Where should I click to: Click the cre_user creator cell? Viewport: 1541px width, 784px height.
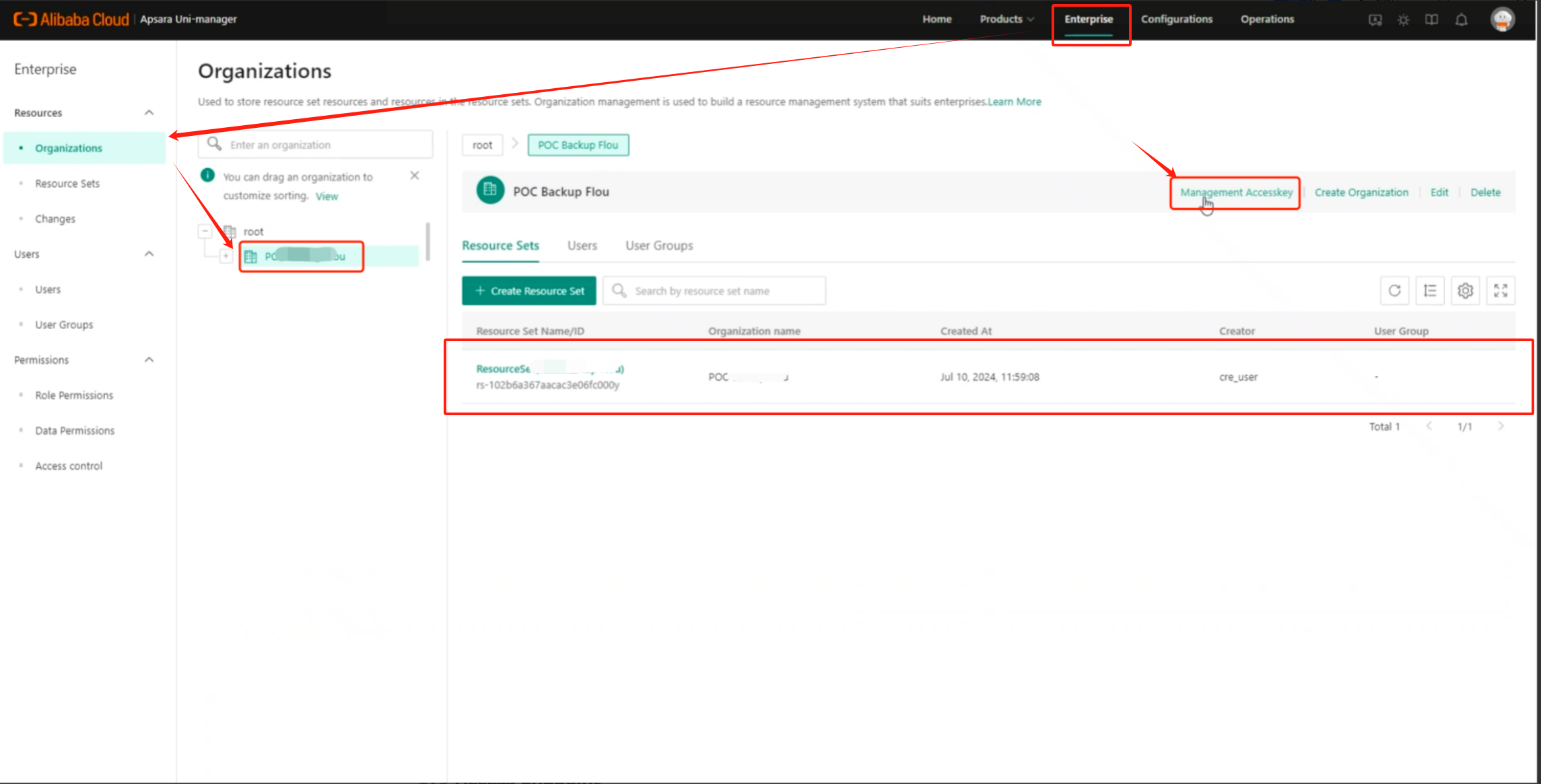(1238, 377)
